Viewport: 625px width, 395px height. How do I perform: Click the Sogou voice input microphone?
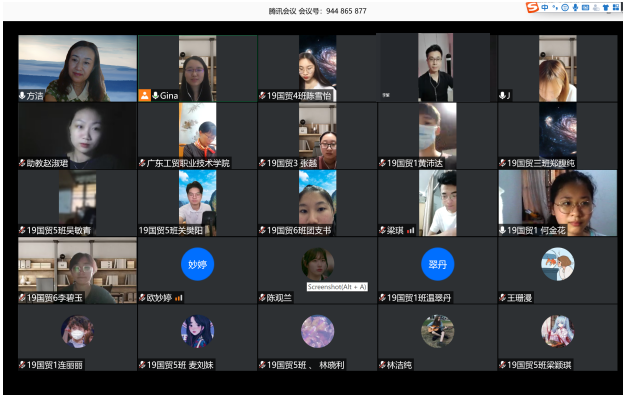tap(575, 8)
